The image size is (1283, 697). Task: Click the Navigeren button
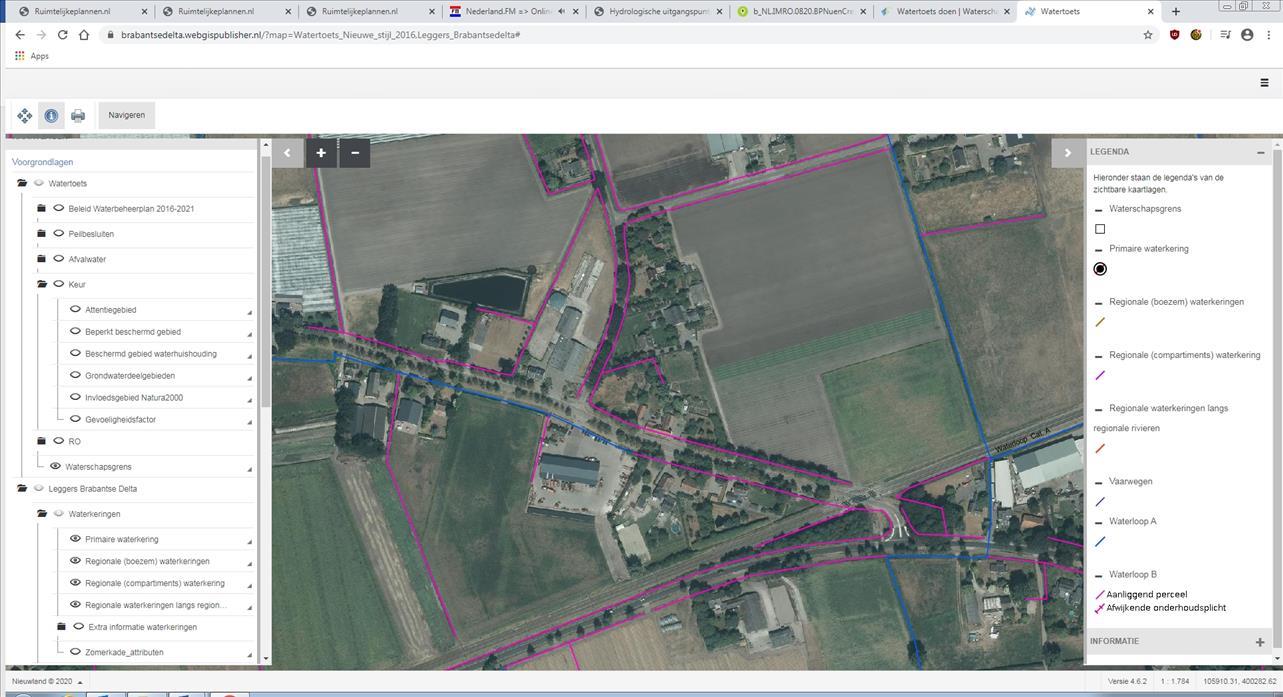point(127,115)
